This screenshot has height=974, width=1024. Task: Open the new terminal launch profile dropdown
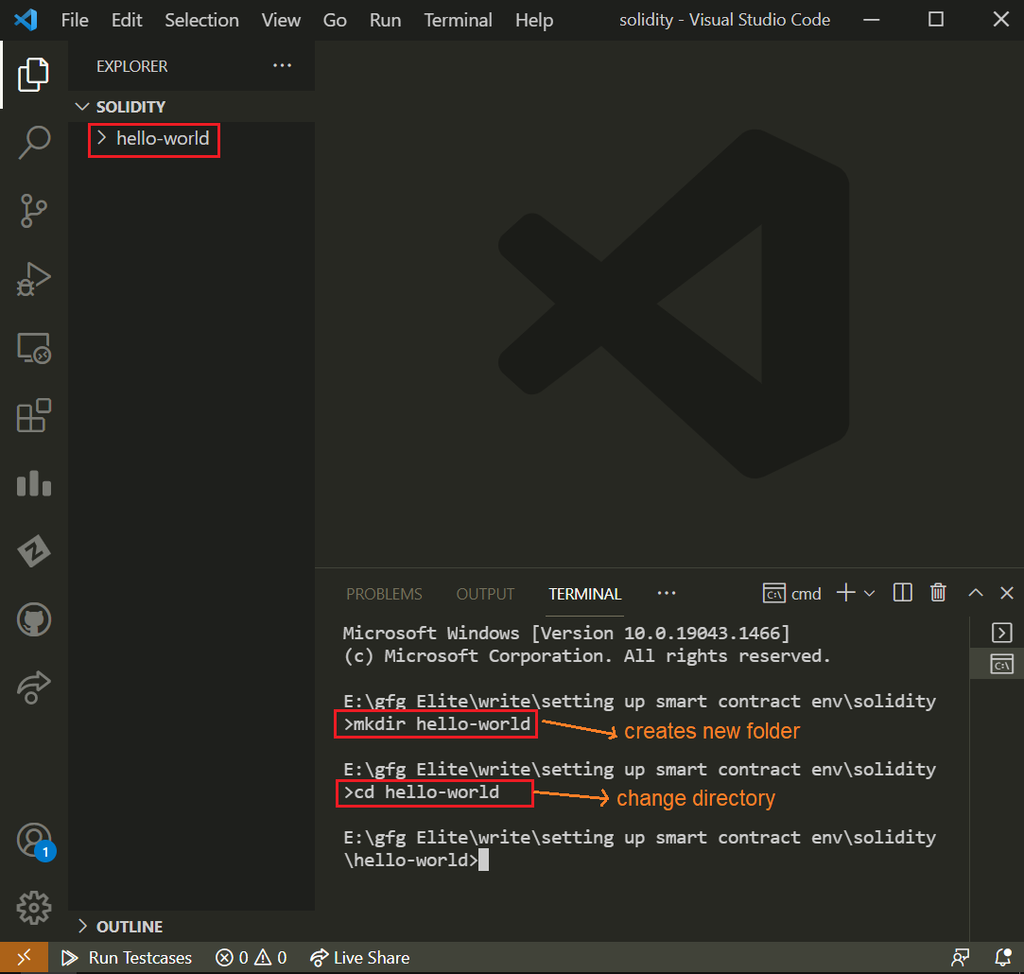870,593
